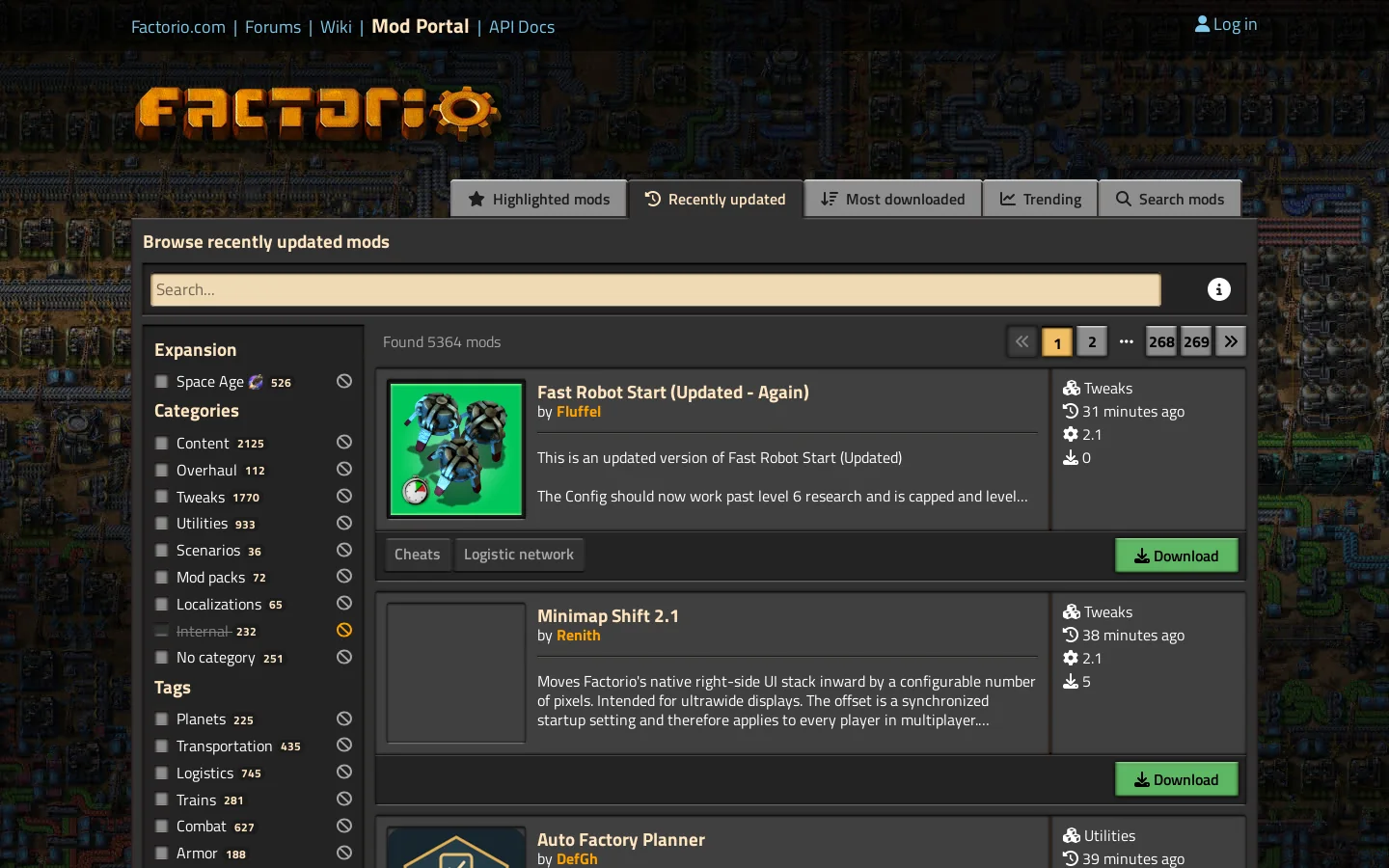1389x868 pixels.
Task: Tick the Planets tag checkbox
Action: coord(162,719)
